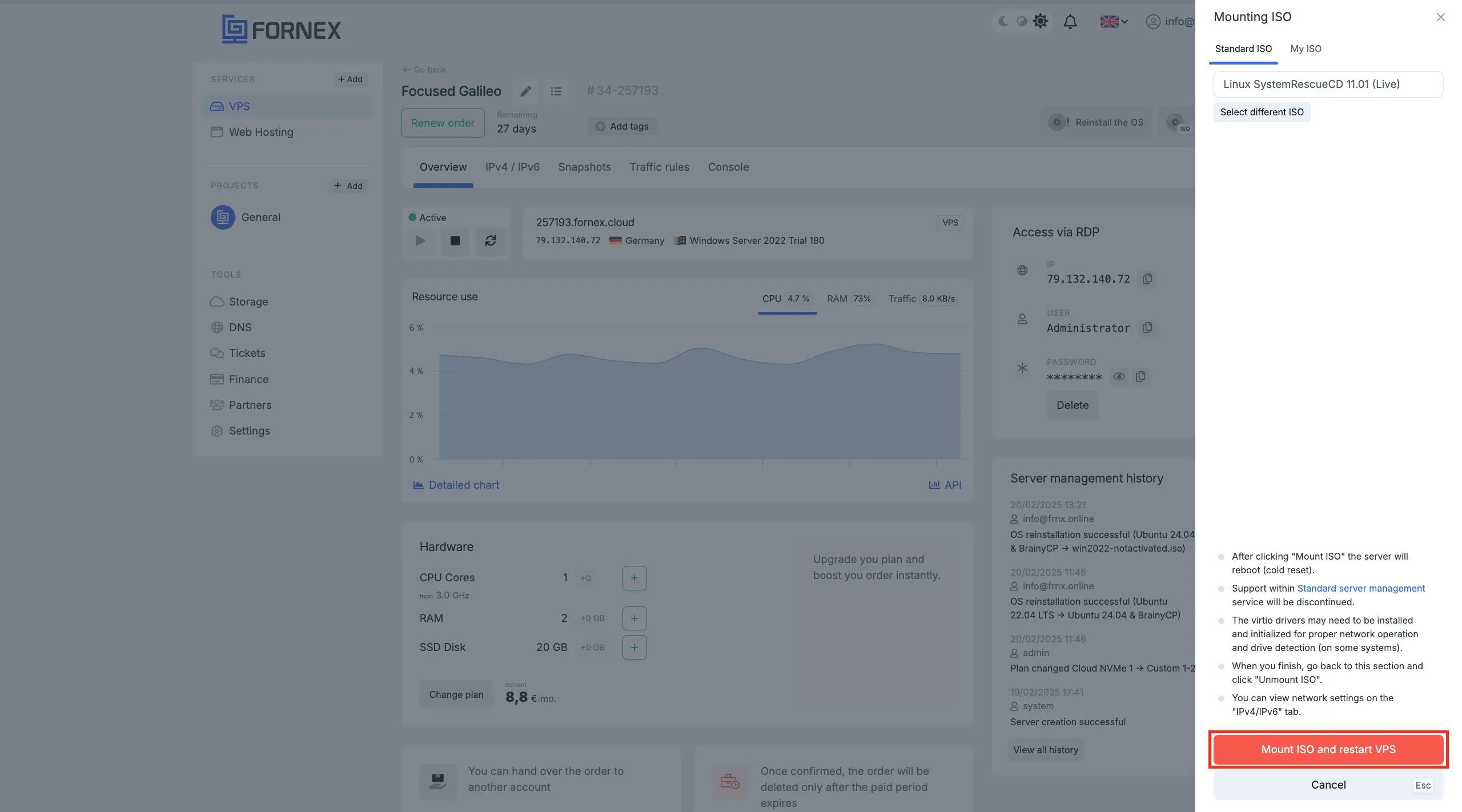Click Mount ISO and restart VPS
Screen dimensions: 1462x812
pos(1328,749)
